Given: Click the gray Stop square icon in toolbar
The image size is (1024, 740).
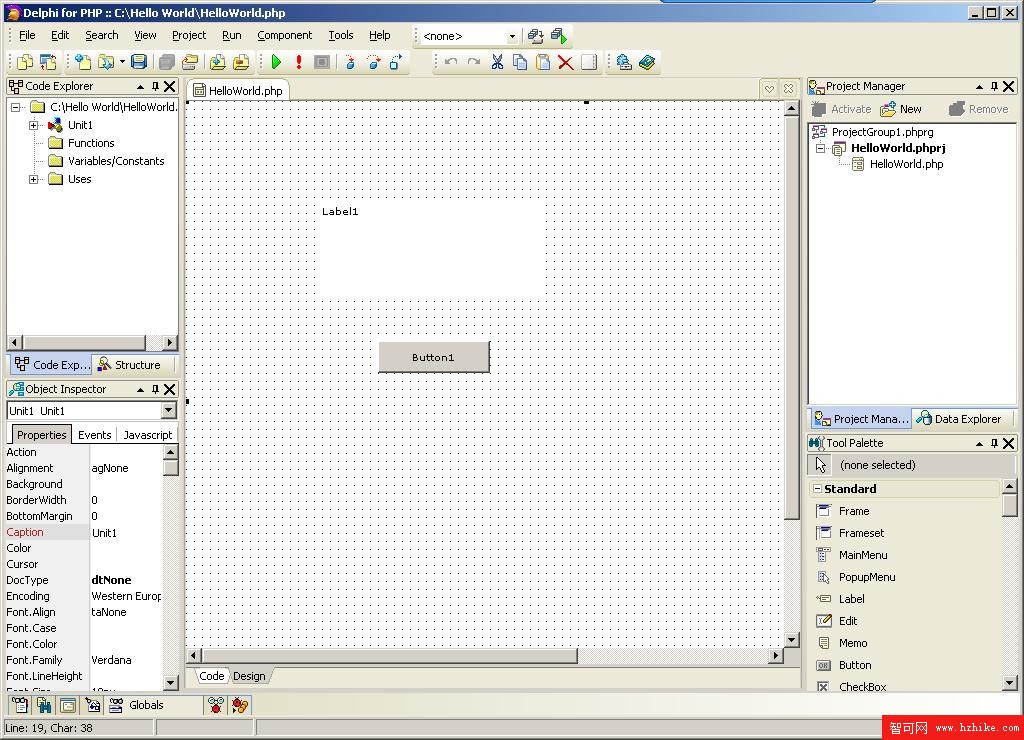Looking at the screenshot, I should tap(322, 62).
